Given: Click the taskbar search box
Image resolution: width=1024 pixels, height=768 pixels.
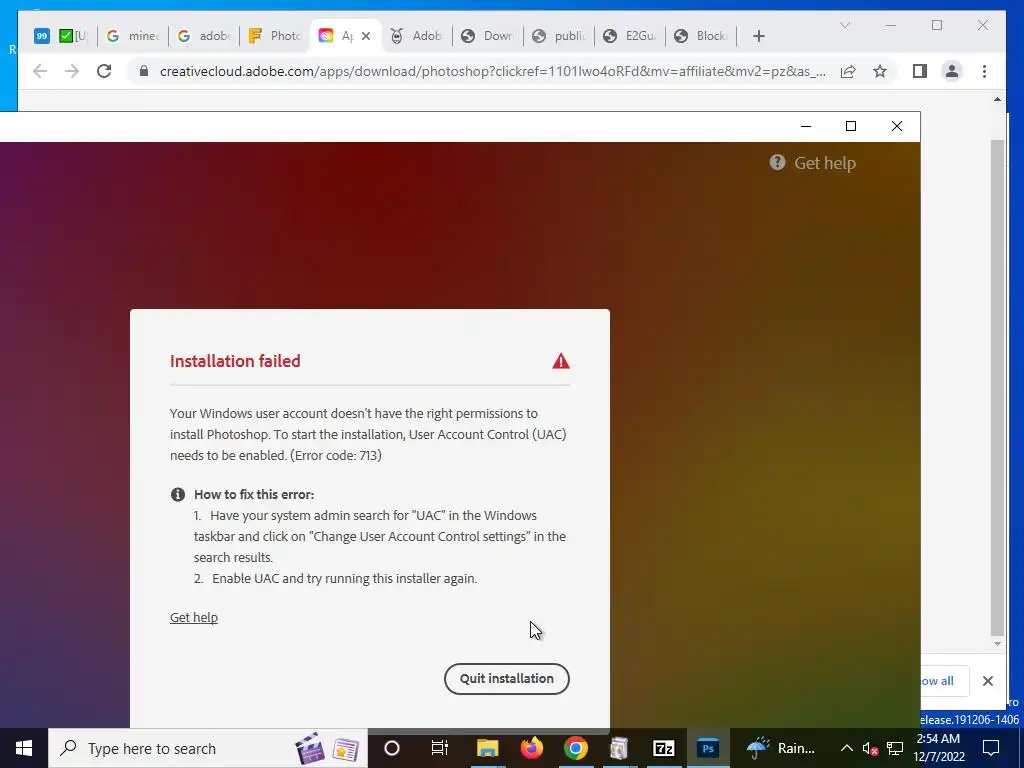Looking at the screenshot, I should 208,748.
